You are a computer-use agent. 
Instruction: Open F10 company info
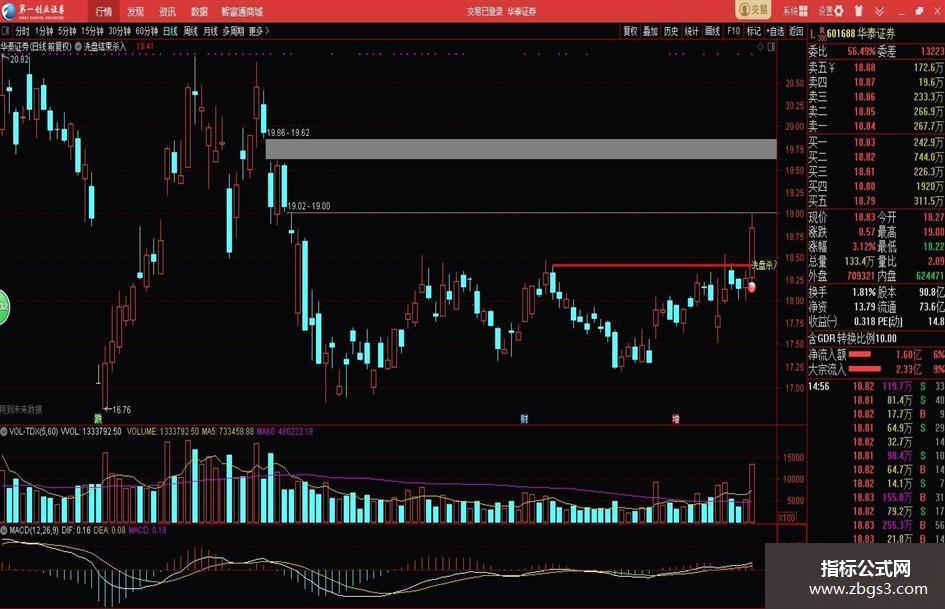pos(733,31)
